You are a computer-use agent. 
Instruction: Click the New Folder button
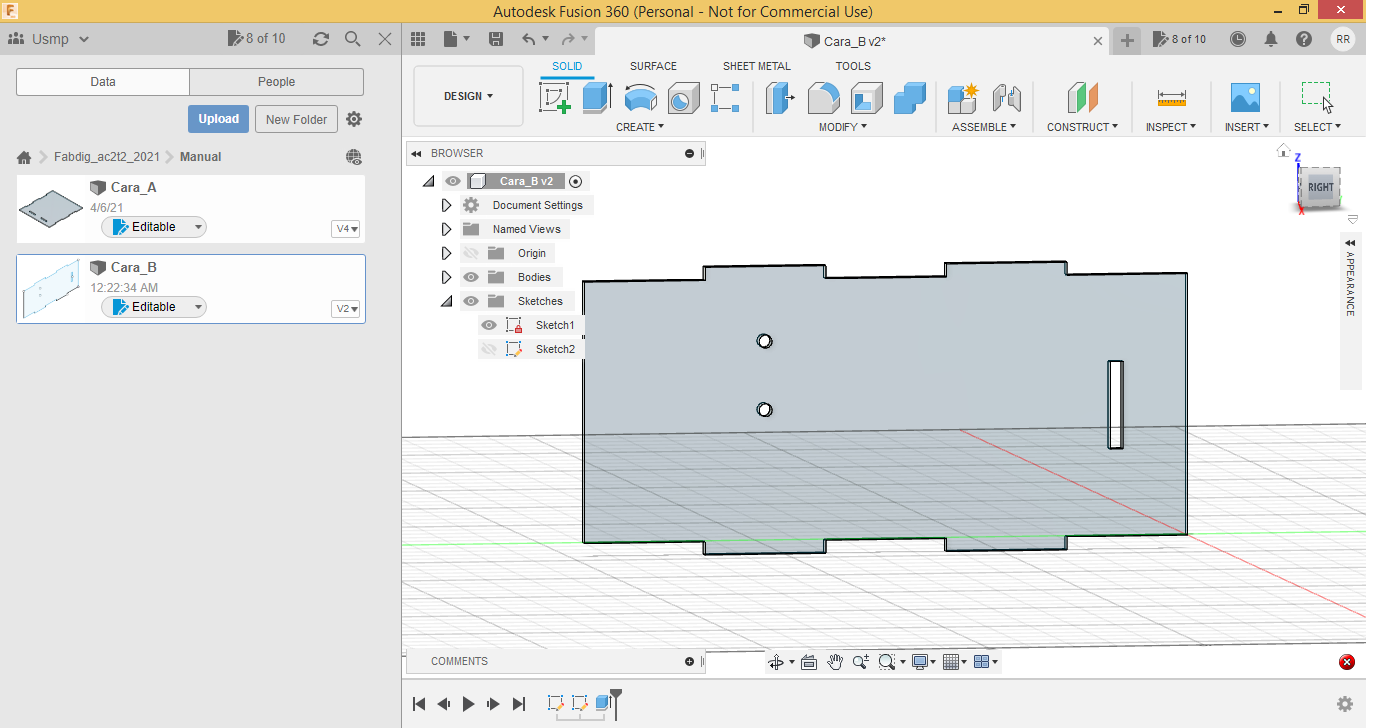coord(297,119)
